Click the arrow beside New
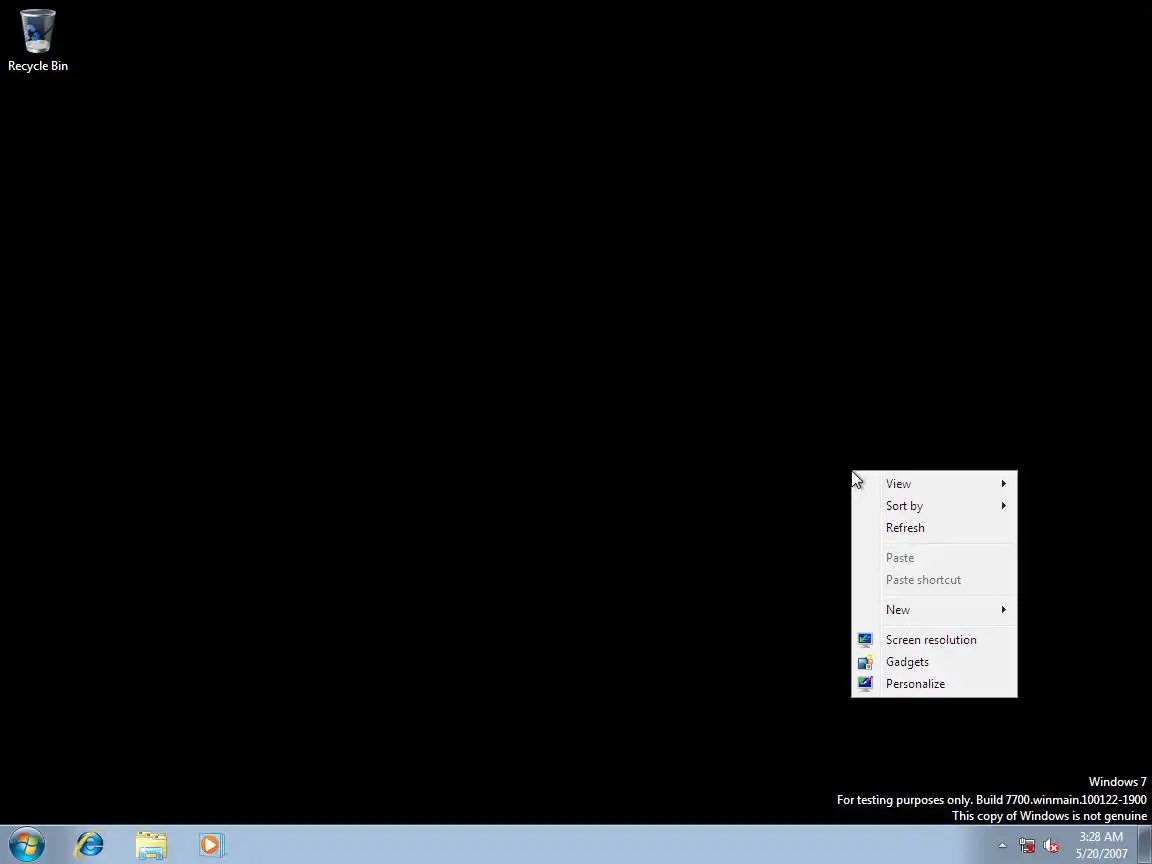 (1004, 610)
